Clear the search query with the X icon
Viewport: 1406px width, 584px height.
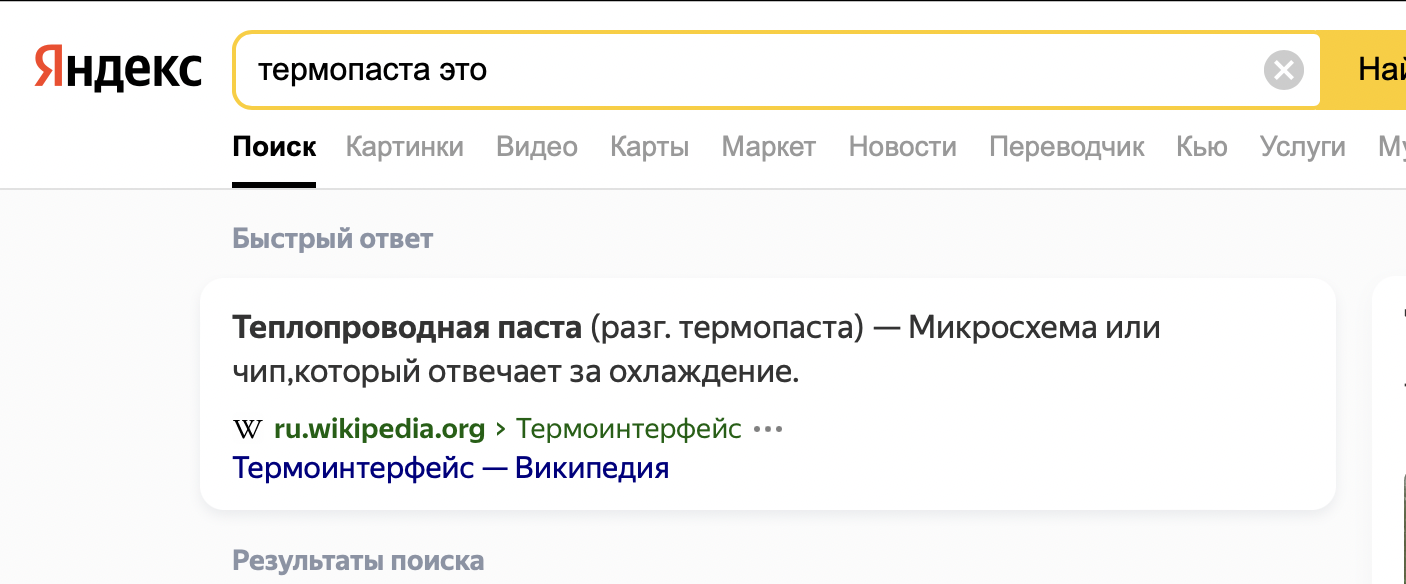tap(1283, 71)
